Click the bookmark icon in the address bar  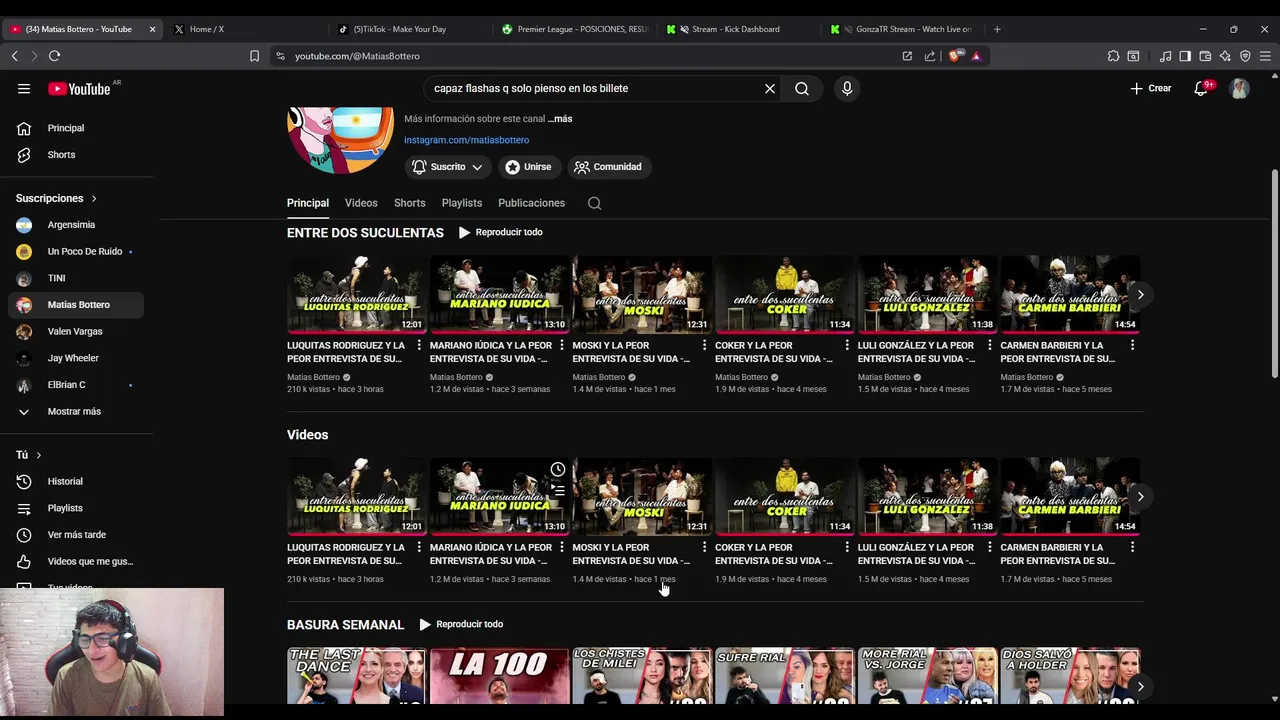pos(254,56)
